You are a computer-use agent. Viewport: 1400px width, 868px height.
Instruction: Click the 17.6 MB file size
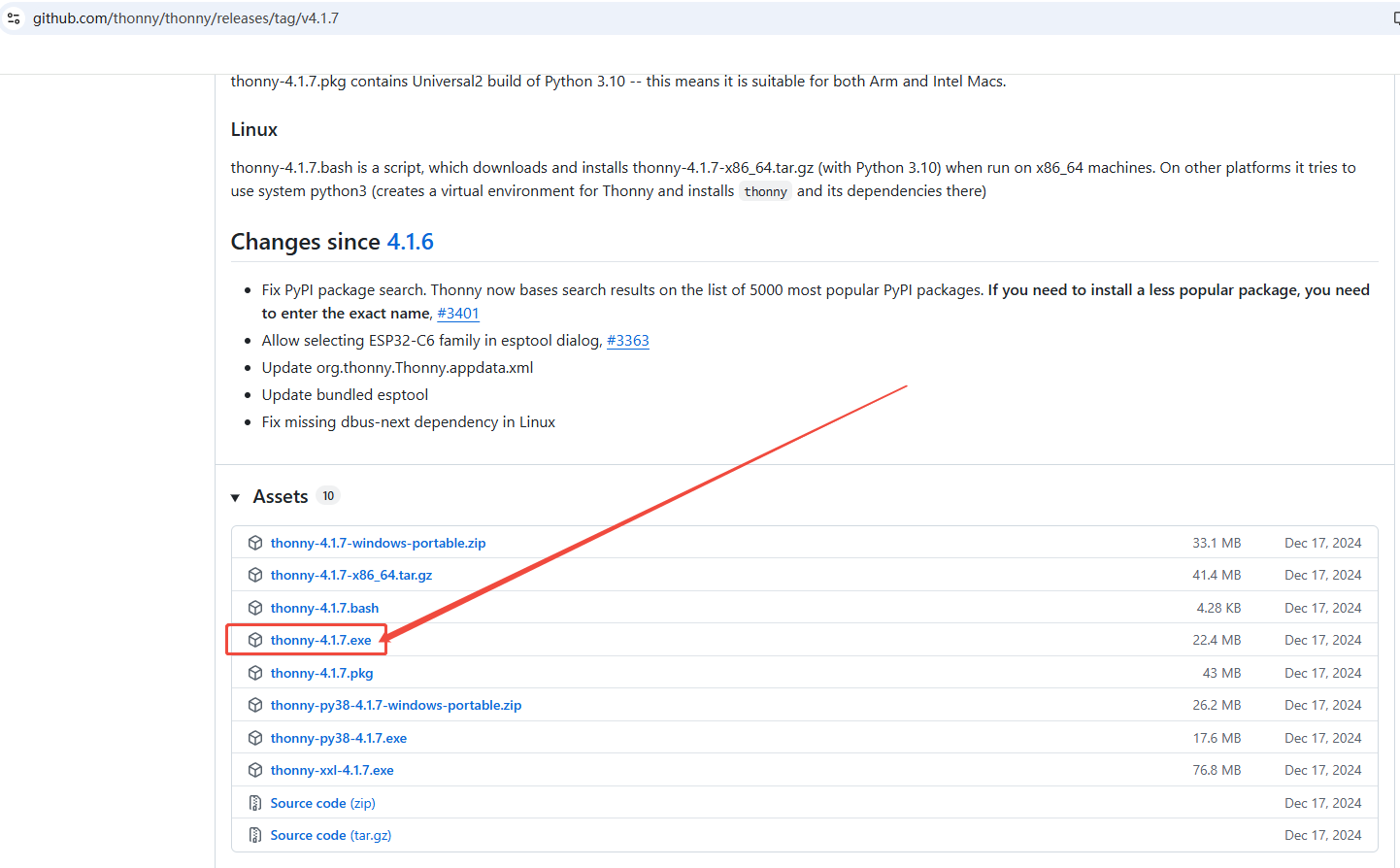point(1217,738)
